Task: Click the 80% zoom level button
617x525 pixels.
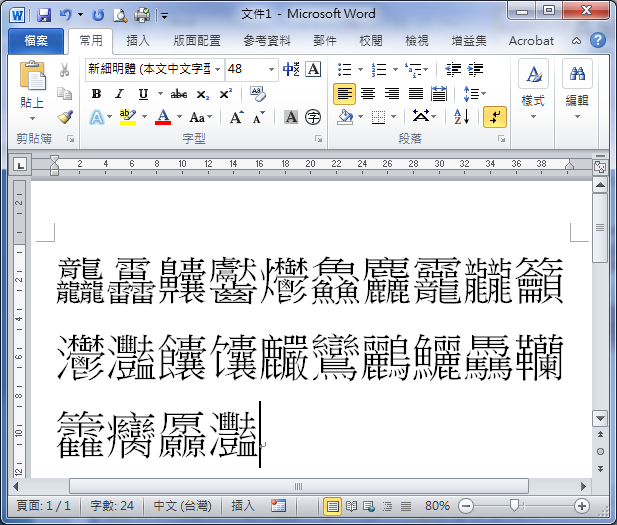Action: click(x=437, y=505)
